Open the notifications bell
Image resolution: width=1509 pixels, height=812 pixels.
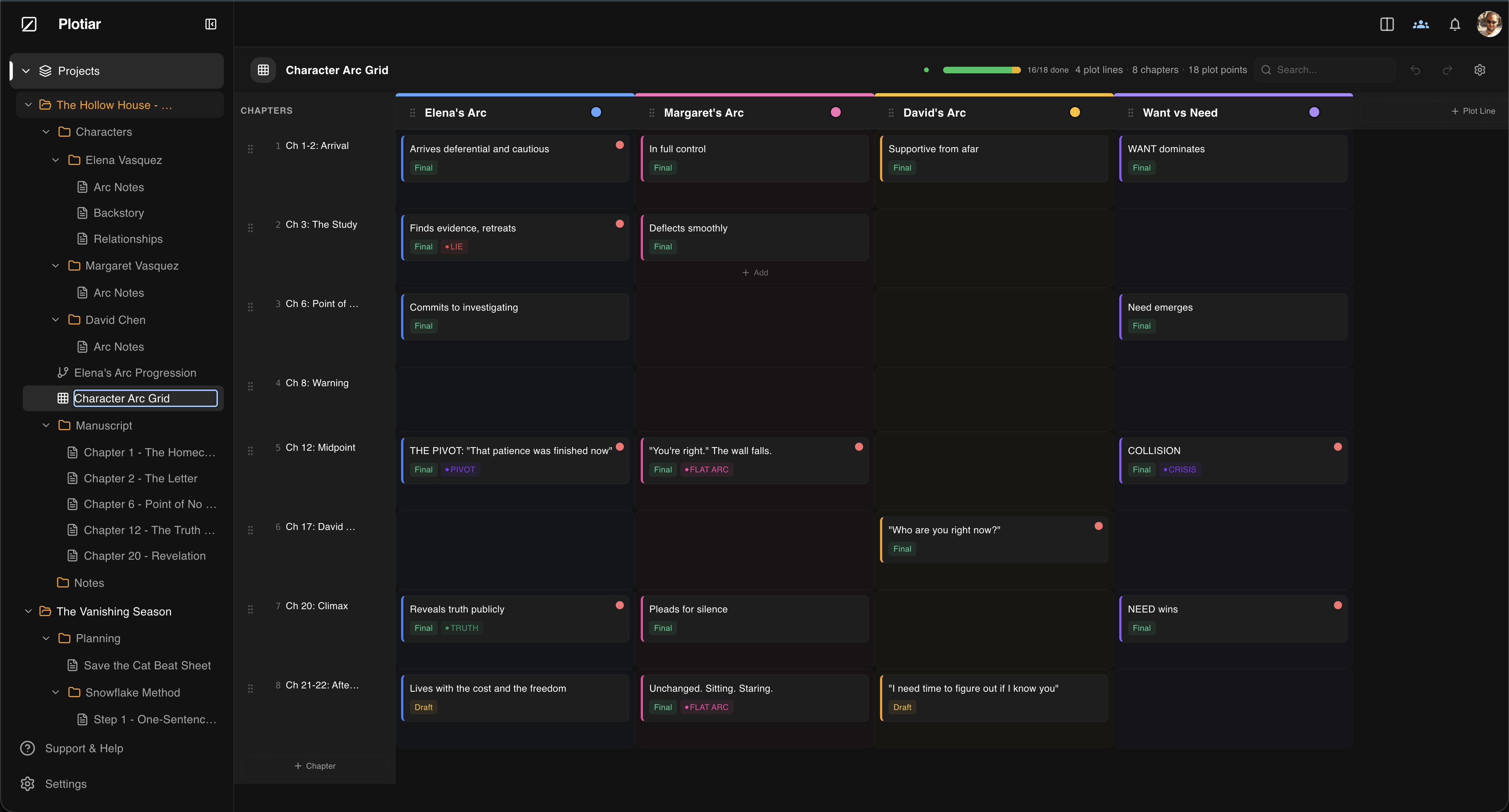(1455, 24)
